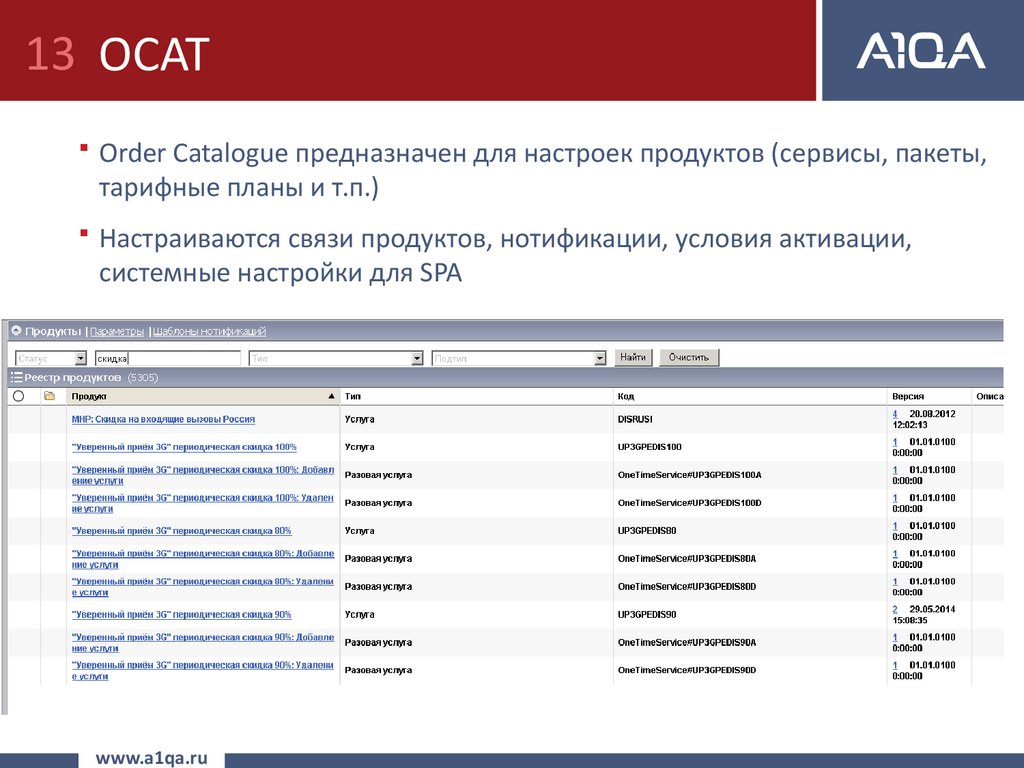
Task: Open the link 'периодическая скидка 100%' service
Action: pyautogui.click(x=184, y=447)
